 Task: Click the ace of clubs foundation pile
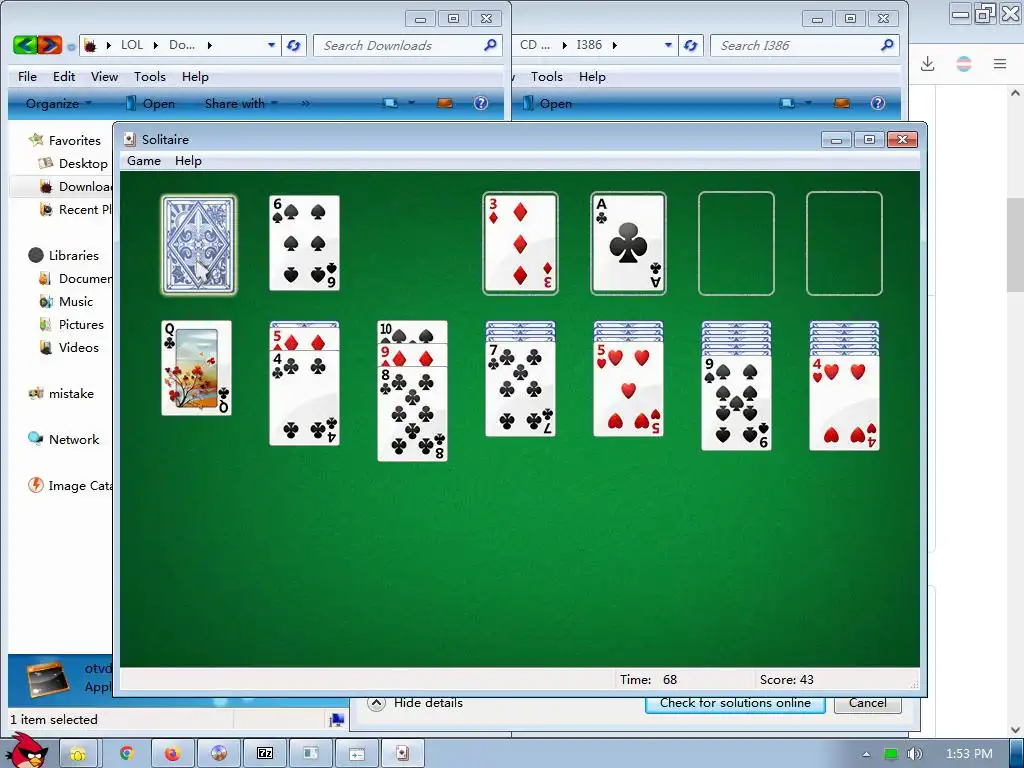(x=628, y=243)
